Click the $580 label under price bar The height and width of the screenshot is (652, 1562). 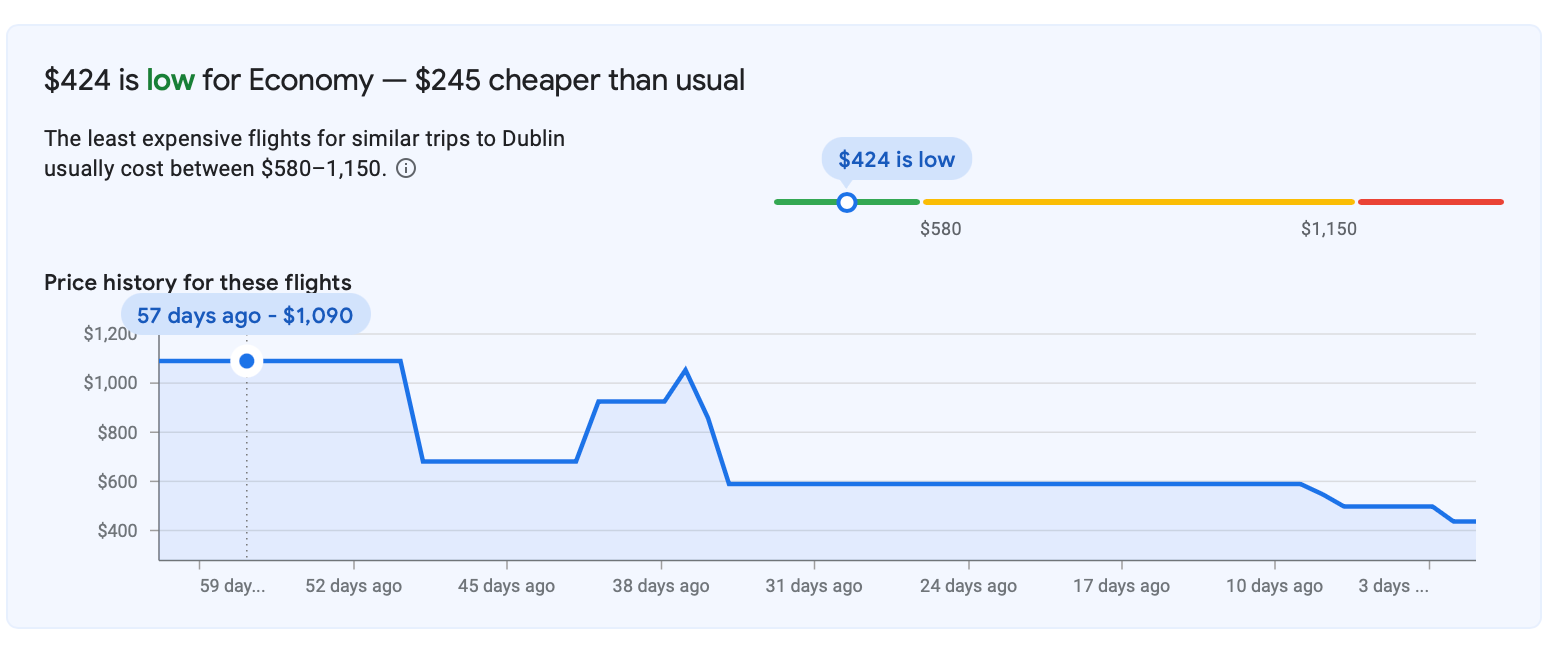[941, 230]
